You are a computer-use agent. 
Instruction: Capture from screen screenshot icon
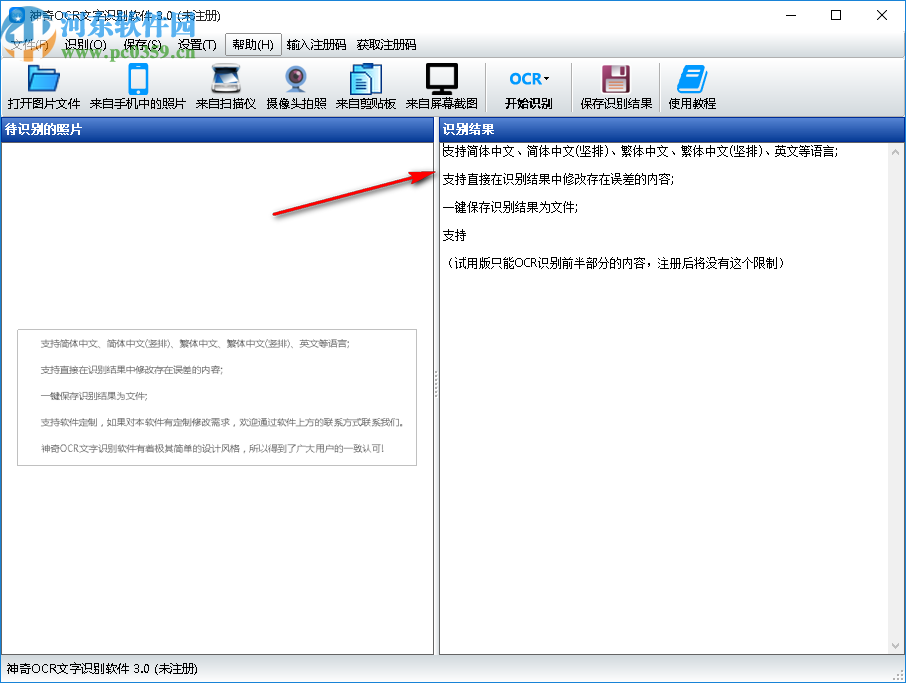pyautogui.click(x=441, y=87)
